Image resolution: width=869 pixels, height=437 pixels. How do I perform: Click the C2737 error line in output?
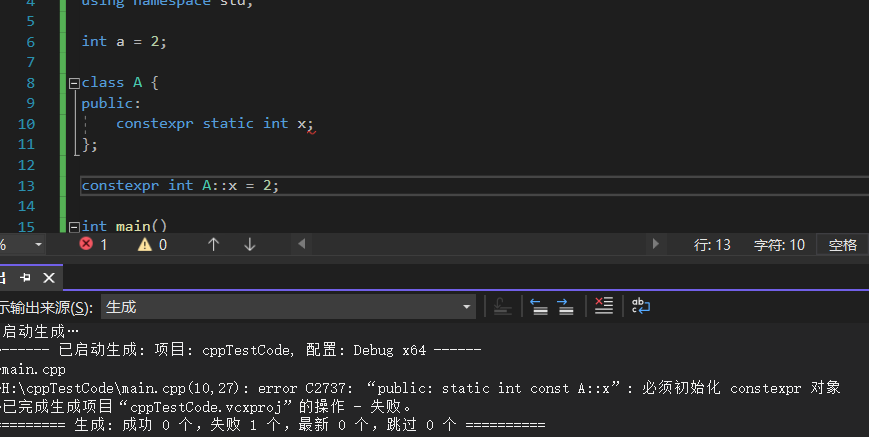[420, 388]
